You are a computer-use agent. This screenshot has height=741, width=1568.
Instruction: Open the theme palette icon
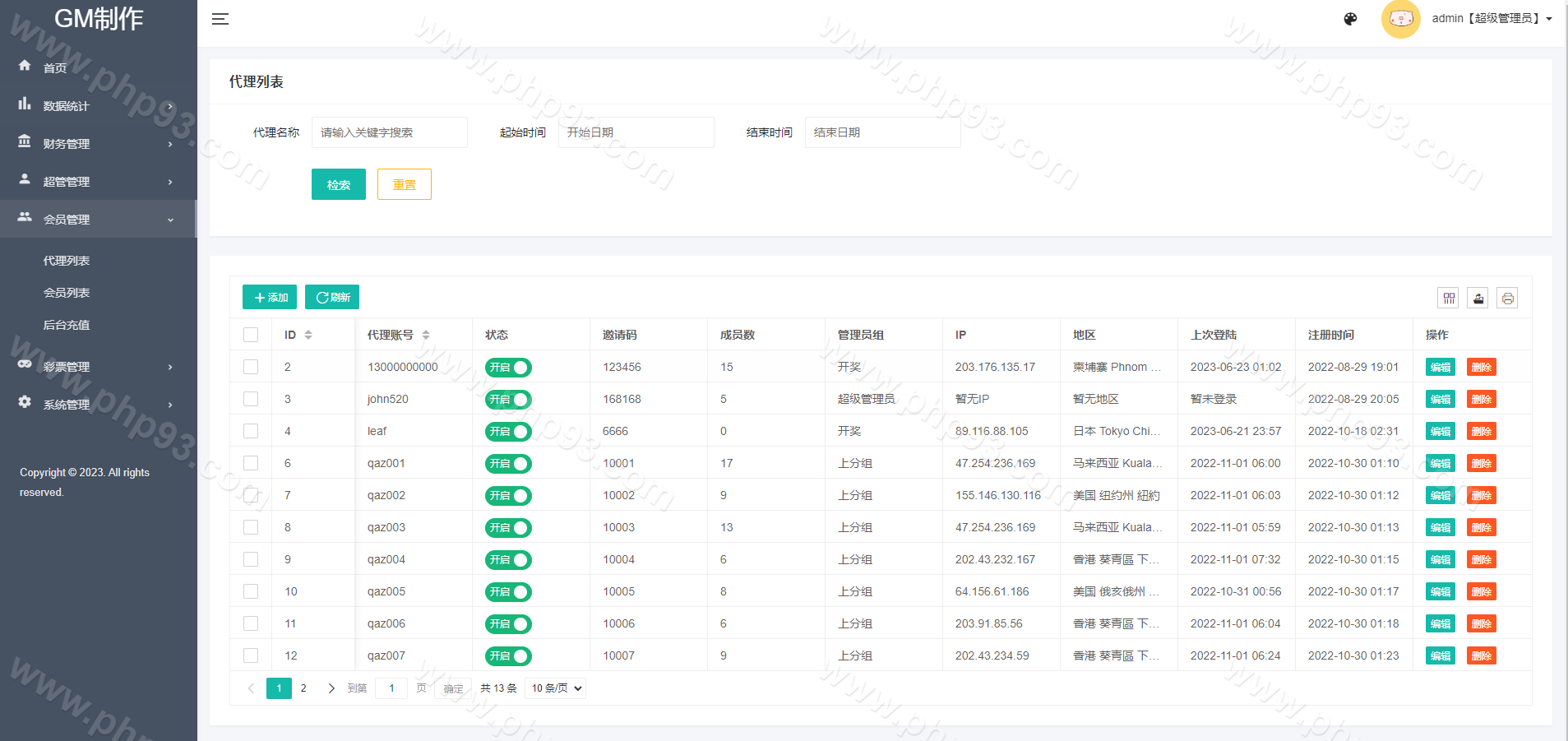coord(1350,19)
